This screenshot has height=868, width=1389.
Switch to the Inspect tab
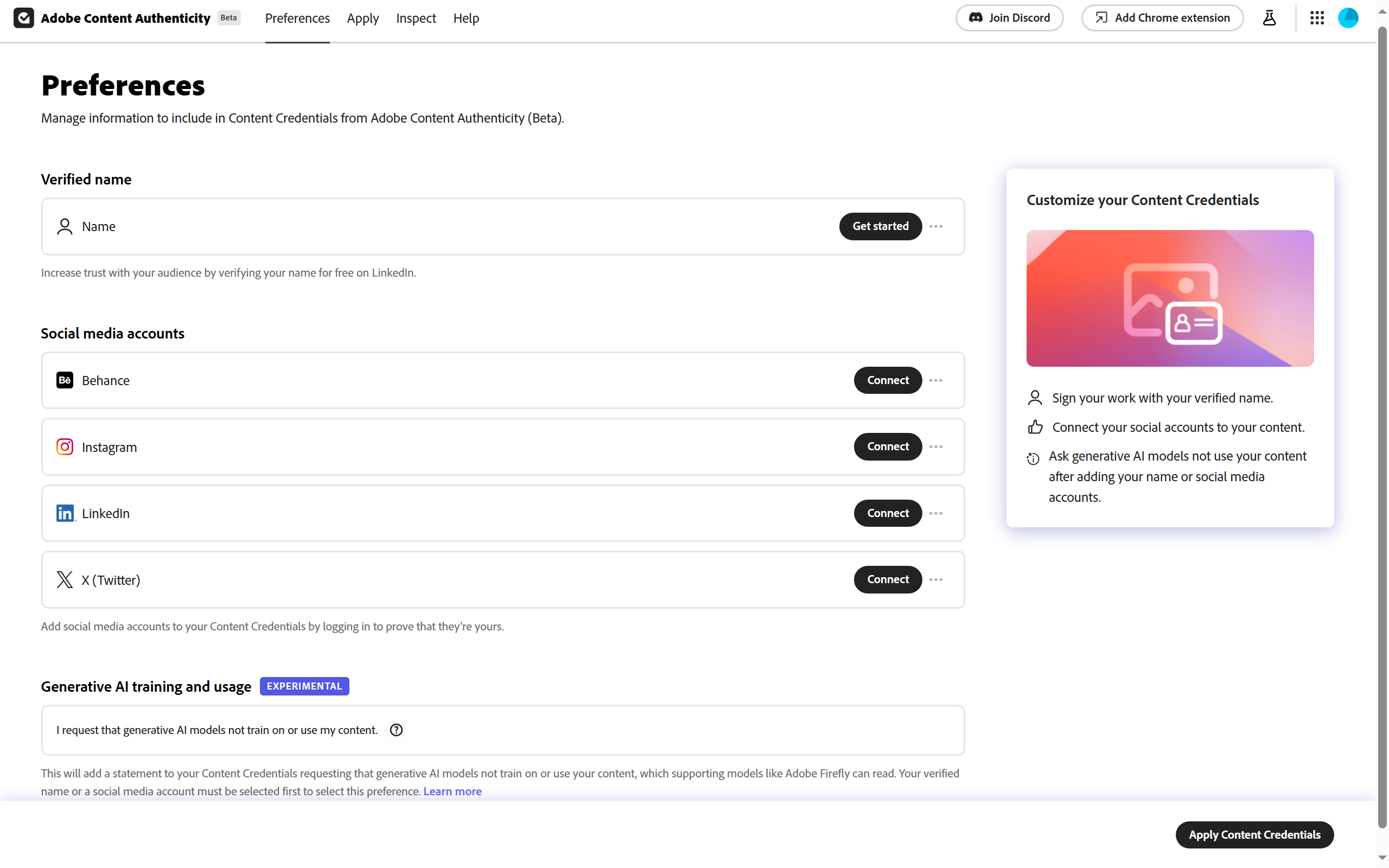(416, 18)
